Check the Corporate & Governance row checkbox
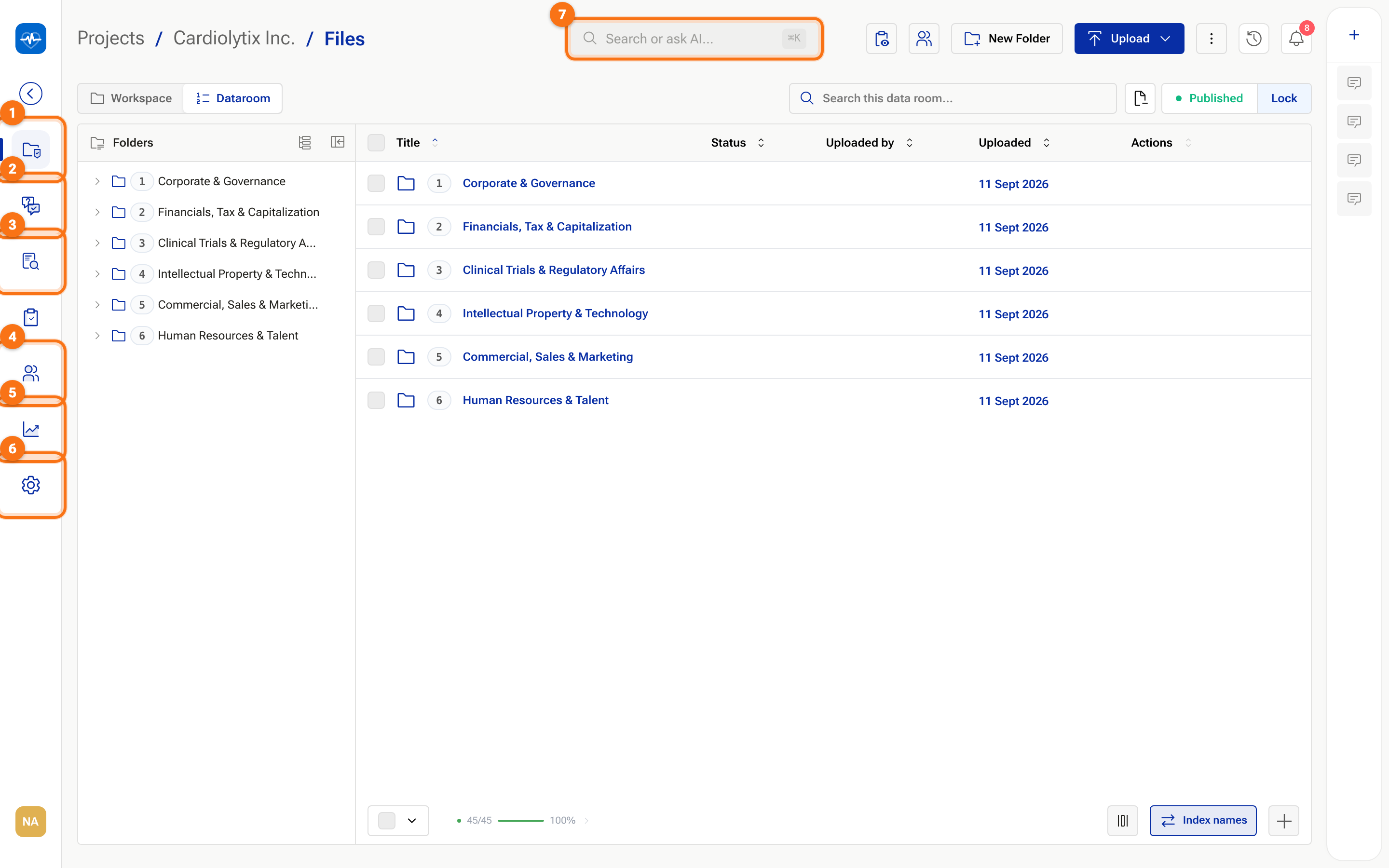 tap(376, 183)
